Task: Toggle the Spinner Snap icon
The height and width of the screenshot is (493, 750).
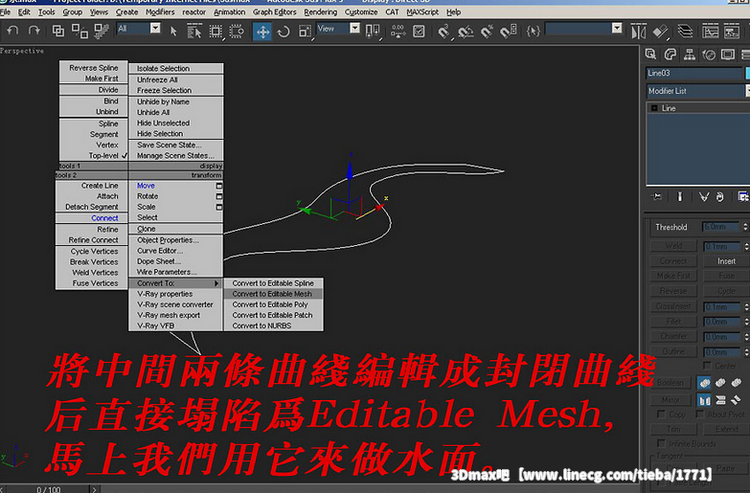Action: pyautogui.click(x=508, y=32)
